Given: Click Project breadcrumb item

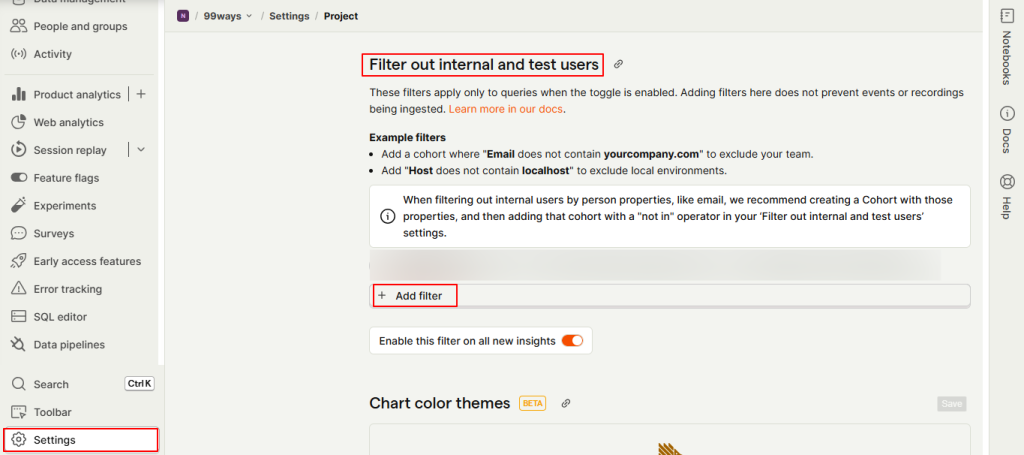Looking at the screenshot, I should coord(341,16).
